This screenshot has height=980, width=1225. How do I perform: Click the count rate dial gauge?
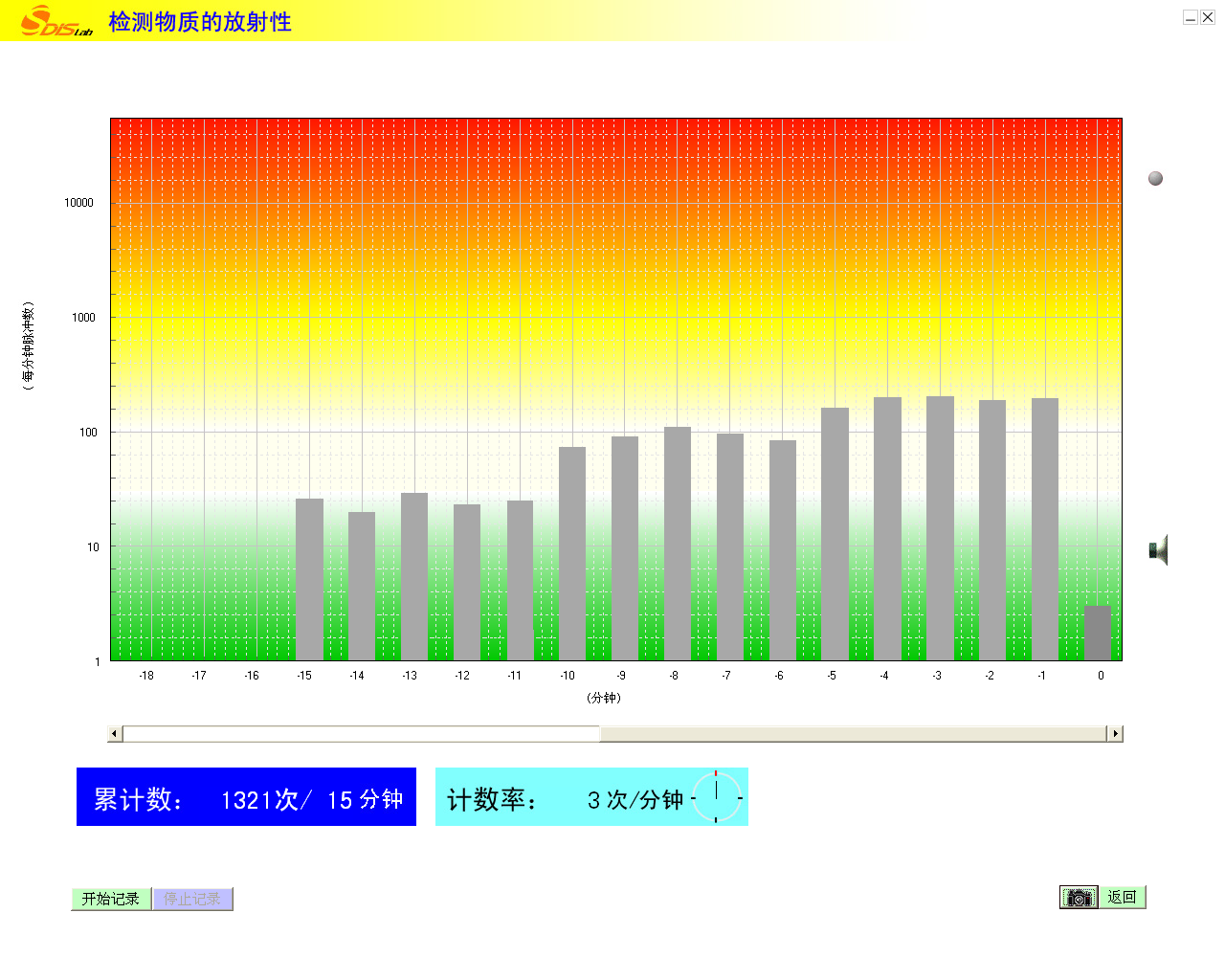pyautogui.click(x=716, y=797)
